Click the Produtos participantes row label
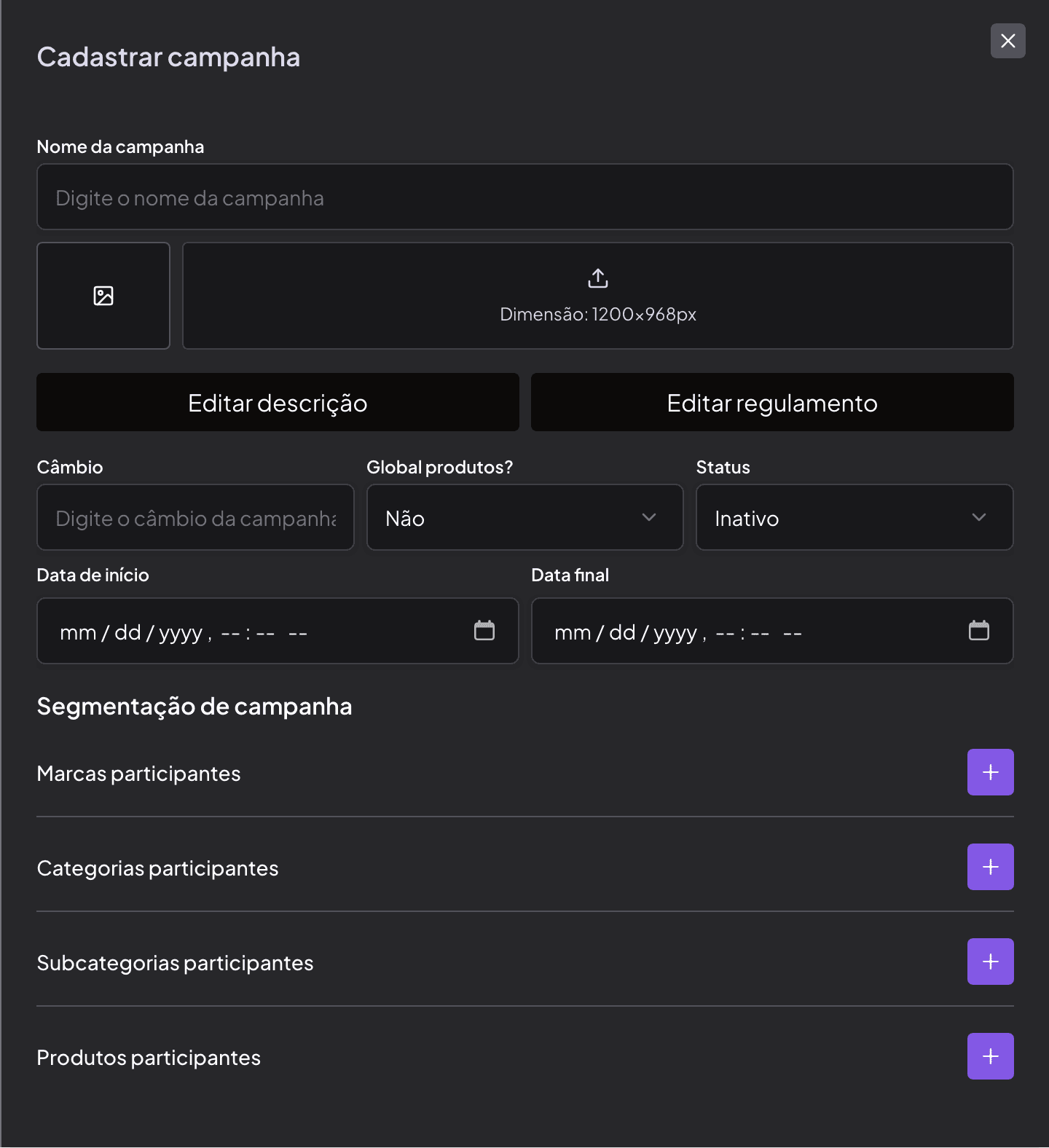Image resolution: width=1049 pixels, height=1148 pixels. pyautogui.click(x=149, y=1058)
